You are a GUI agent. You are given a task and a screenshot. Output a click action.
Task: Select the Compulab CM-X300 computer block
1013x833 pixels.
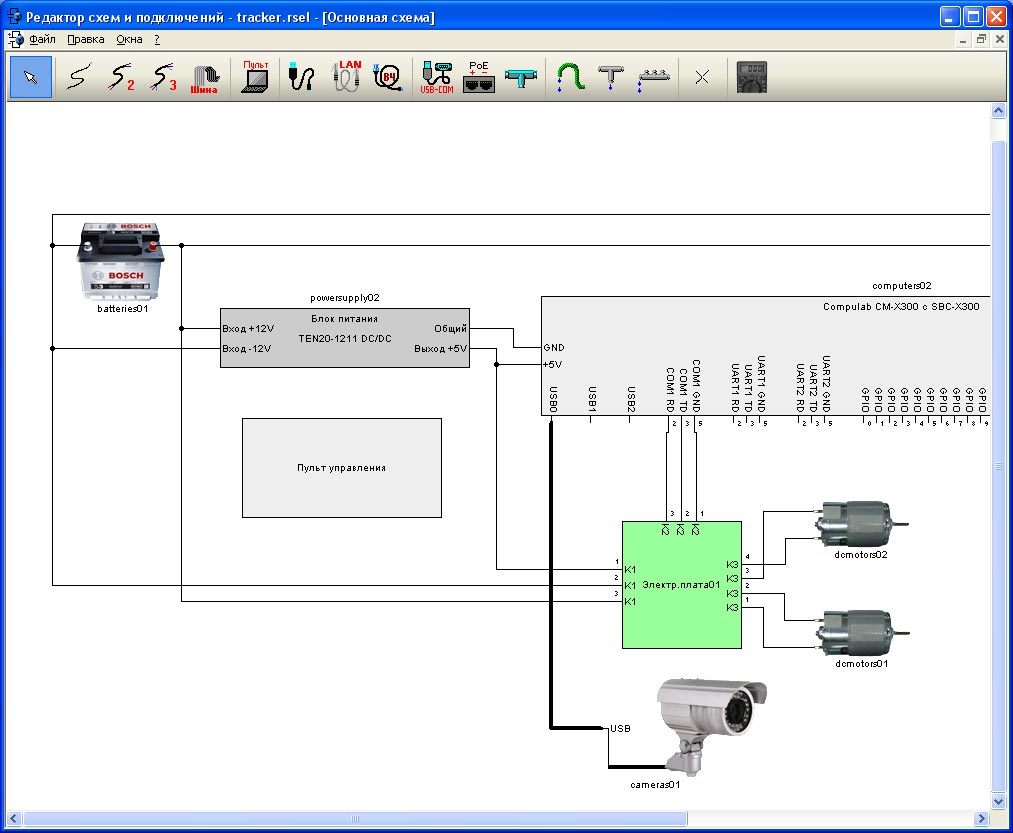pos(766,355)
